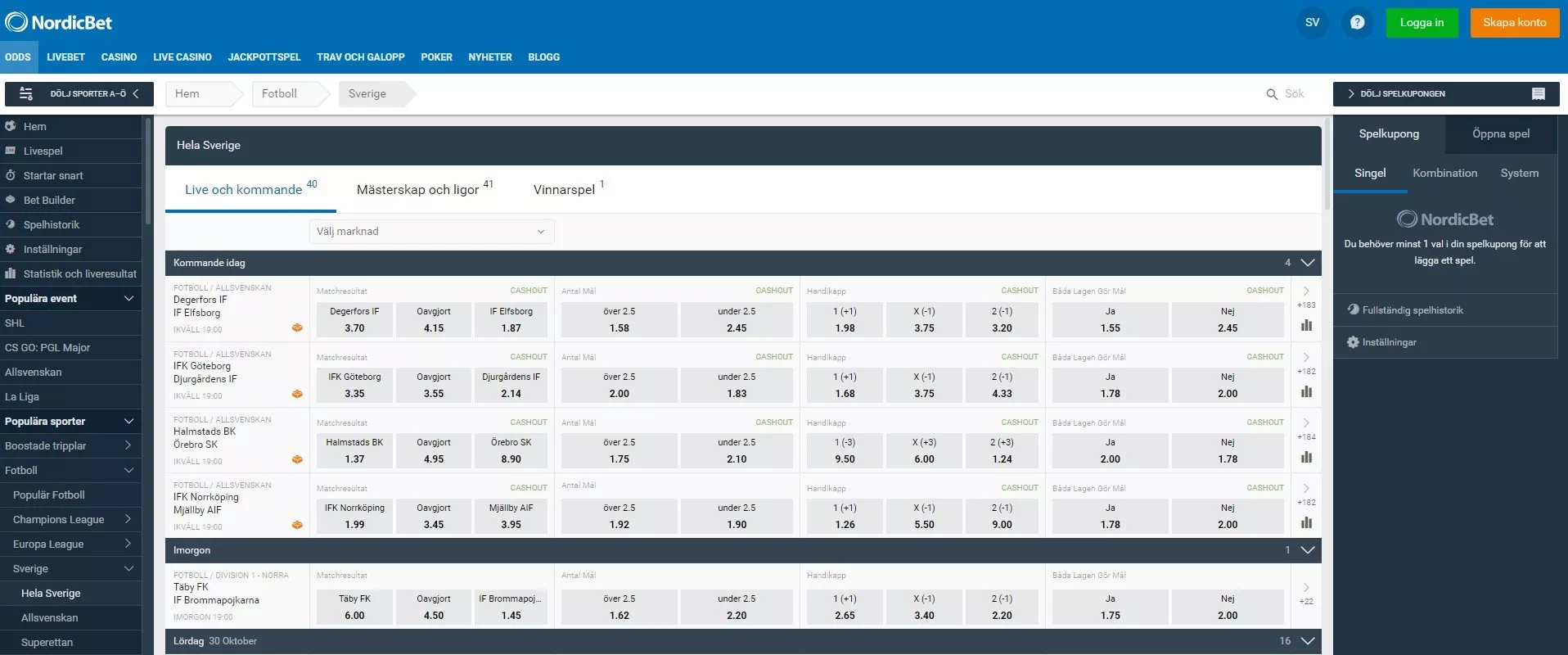Select the System betslip tab

click(x=1519, y=174)
